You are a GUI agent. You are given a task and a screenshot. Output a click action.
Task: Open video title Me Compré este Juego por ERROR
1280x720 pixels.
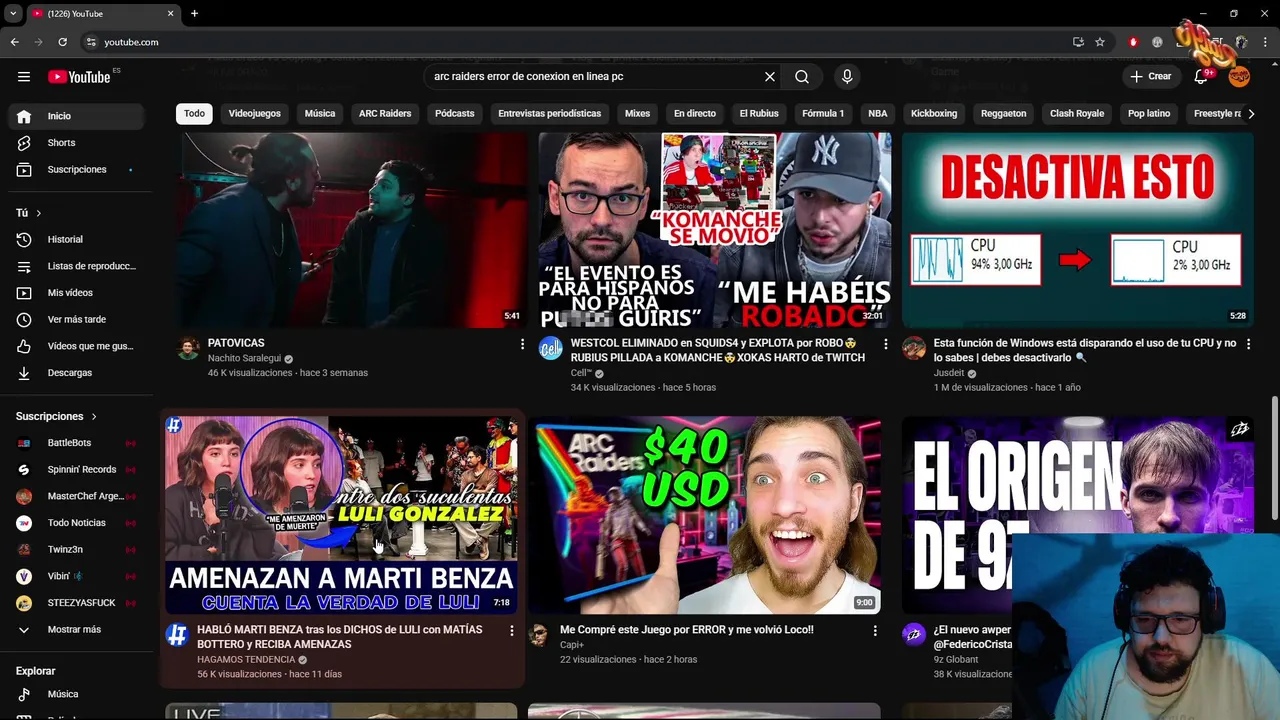click(x=687, y=630)
